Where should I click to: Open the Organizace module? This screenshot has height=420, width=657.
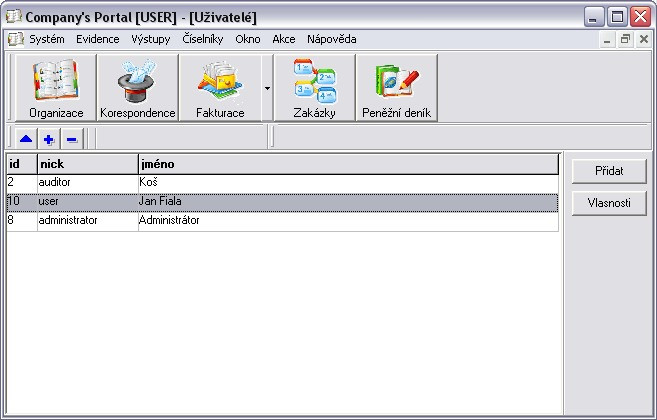click(x=56, y=88)
